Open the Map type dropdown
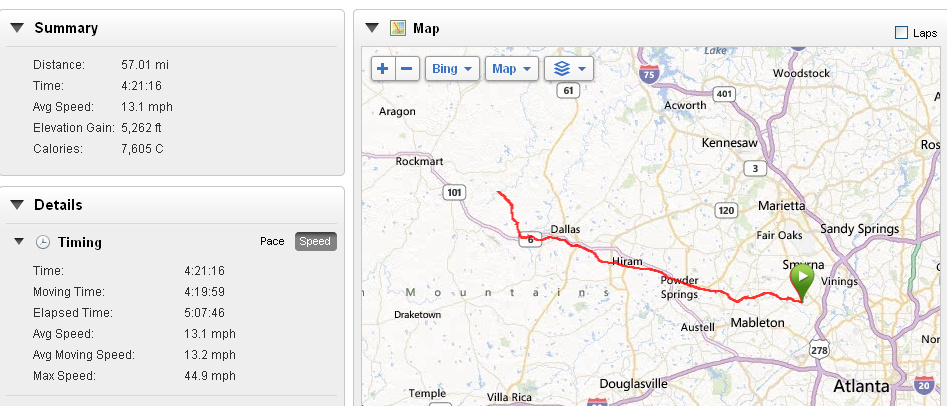Screen dimensions: 947x406 click(x=512, y=69)
